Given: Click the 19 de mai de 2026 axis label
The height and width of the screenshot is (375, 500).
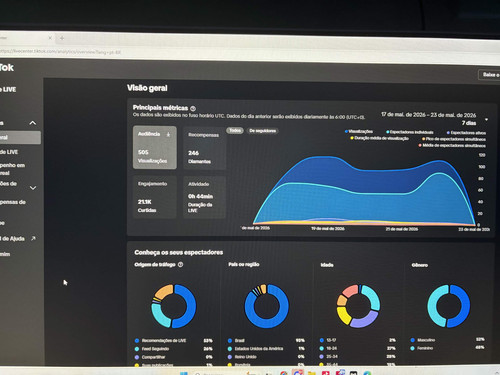Looking at the screenshot, I should [x=328, y=229].
